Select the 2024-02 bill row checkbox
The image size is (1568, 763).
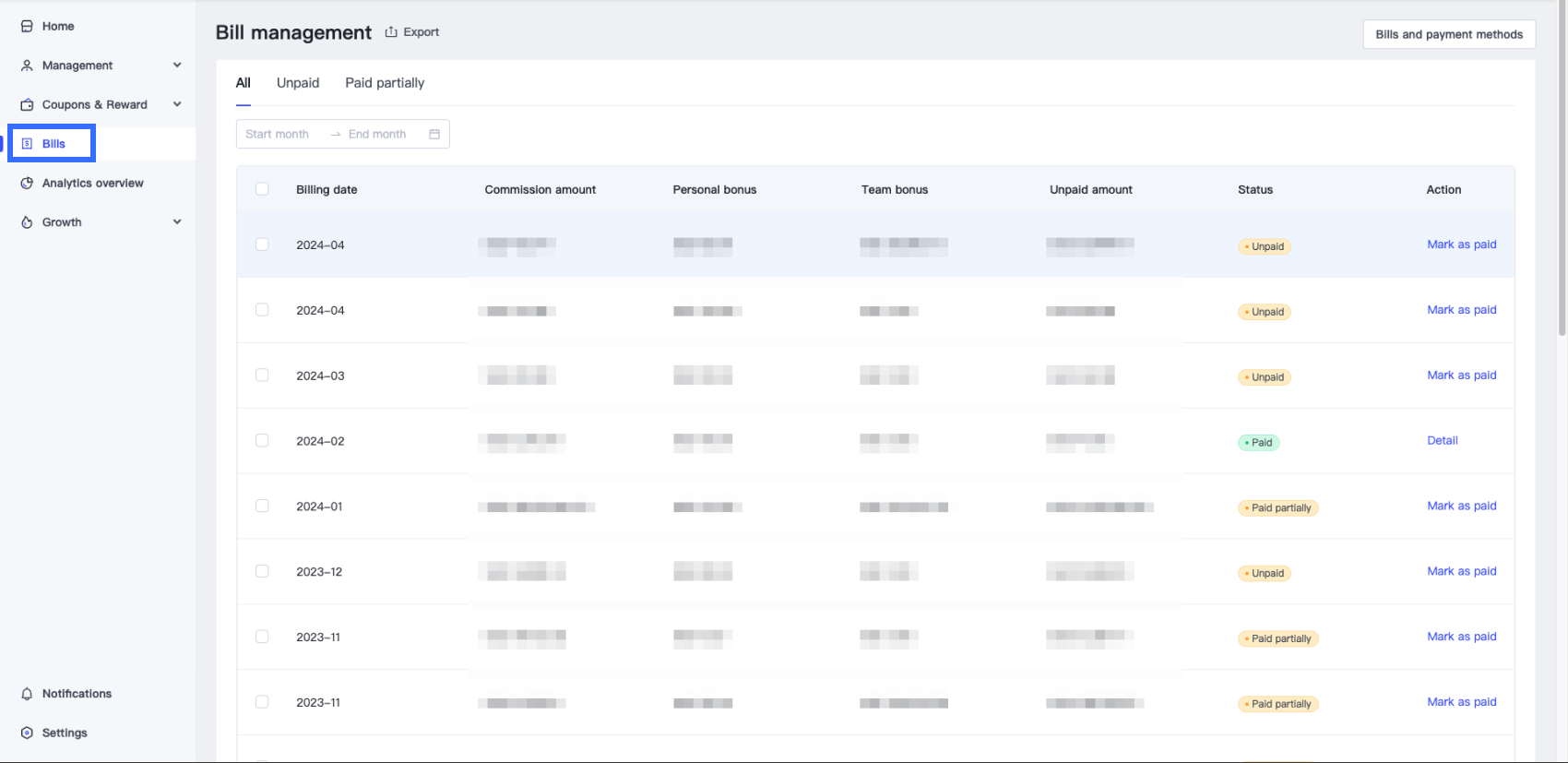click(262, 441)
